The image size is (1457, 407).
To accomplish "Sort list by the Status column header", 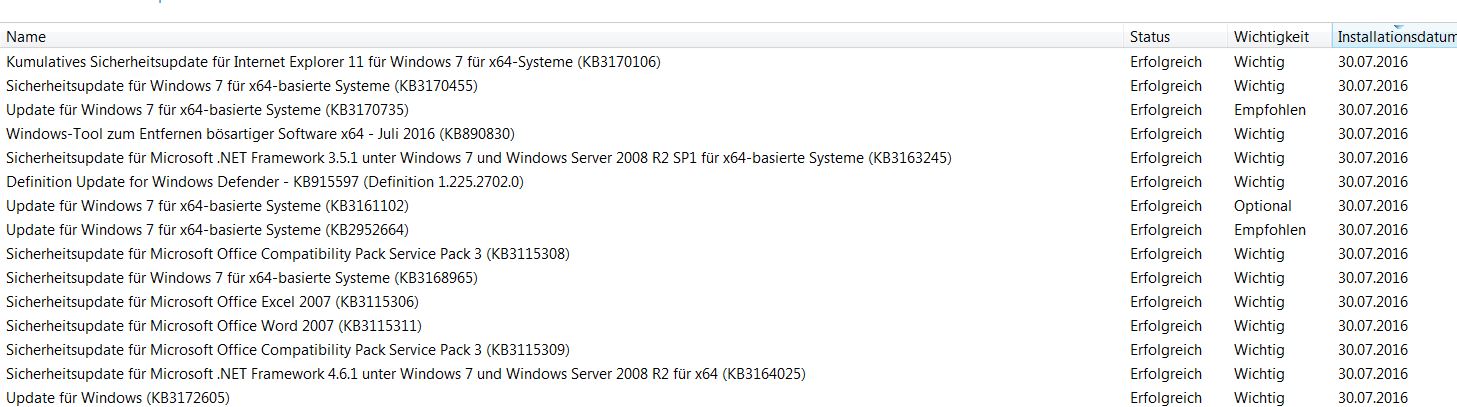I will click(x=1149, y=37).
